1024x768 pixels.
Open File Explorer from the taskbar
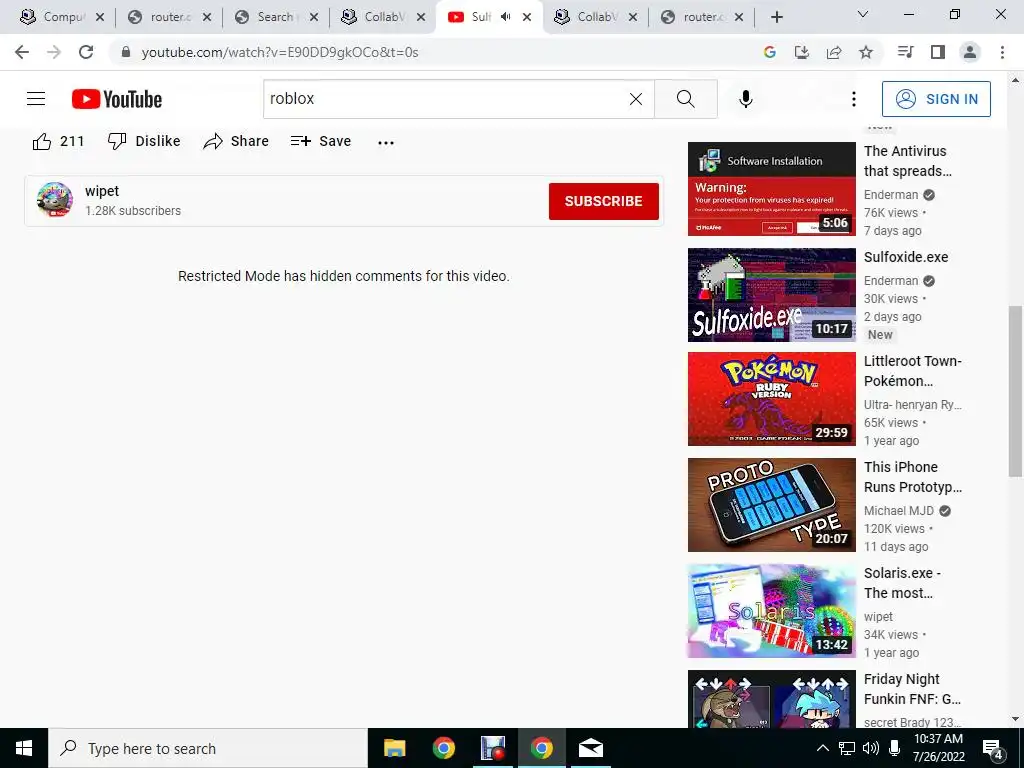pos(394,748)
